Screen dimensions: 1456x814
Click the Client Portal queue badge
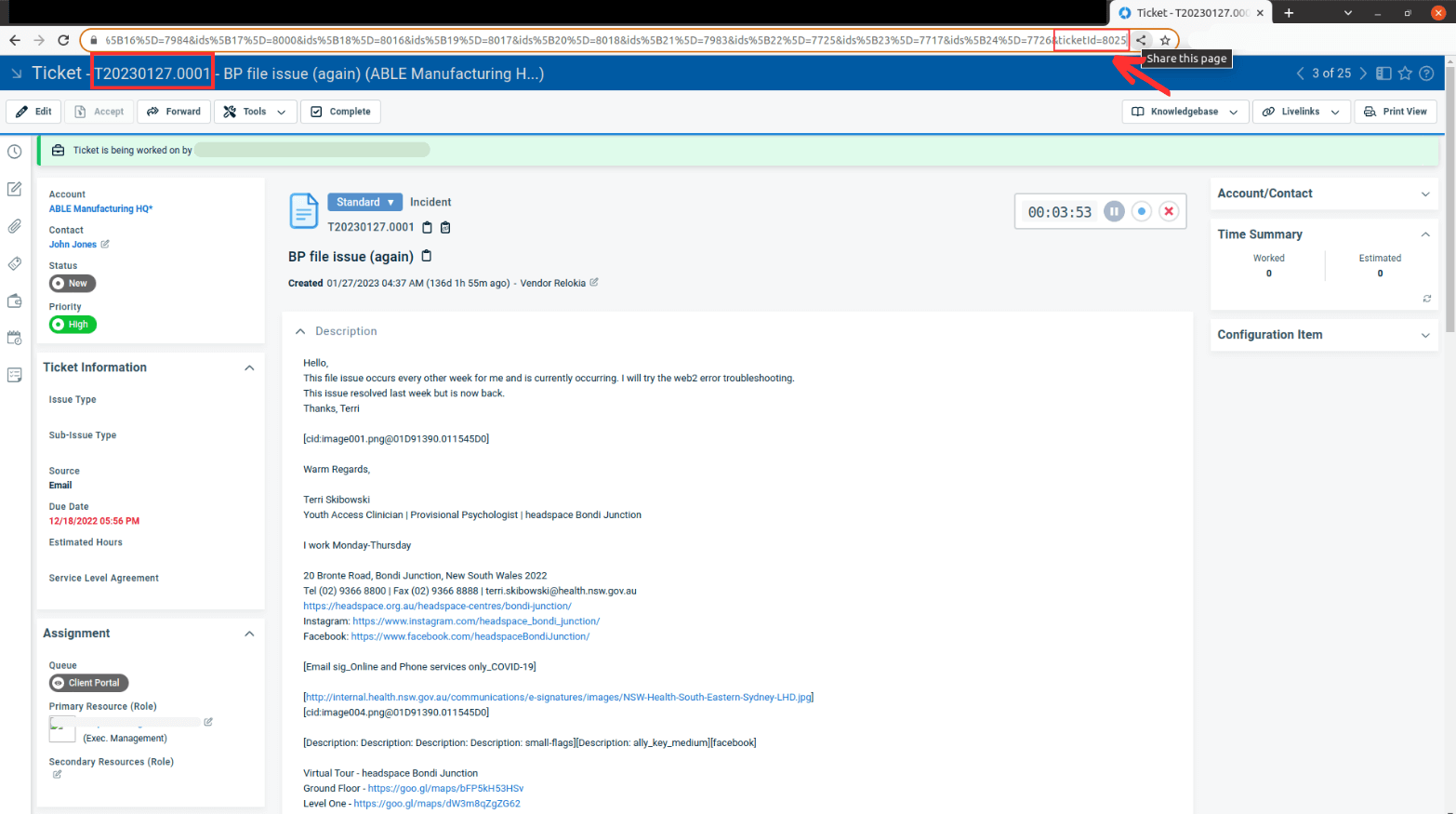[88, 683]
